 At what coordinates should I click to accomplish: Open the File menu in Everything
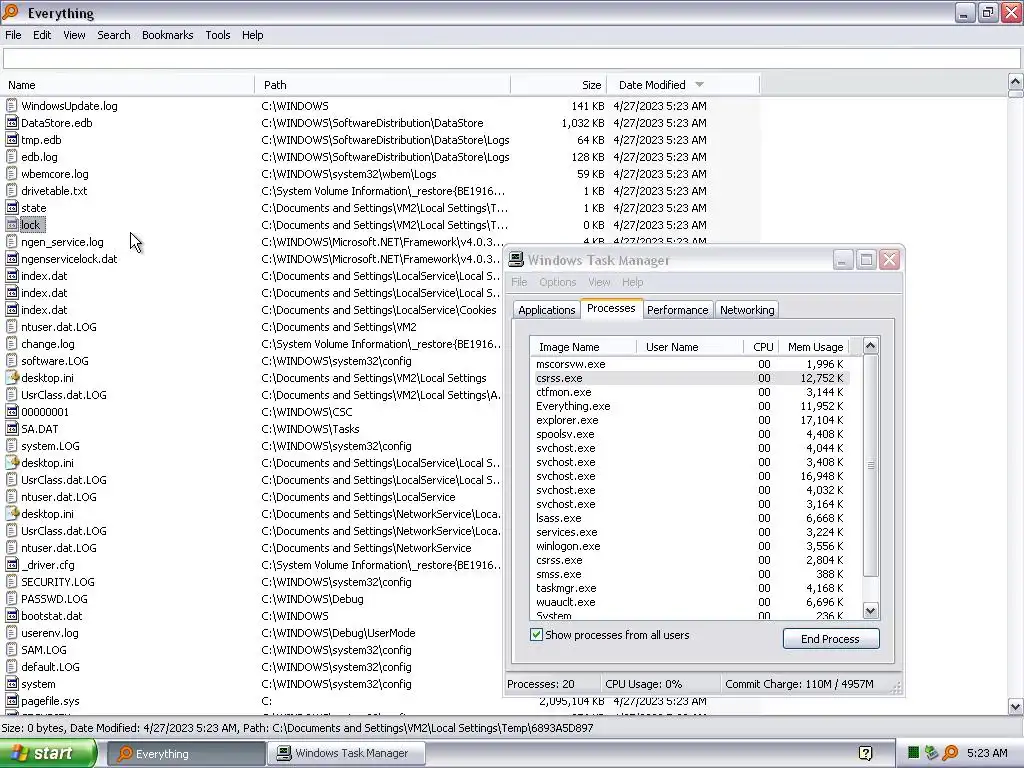[x=13, y=35]
